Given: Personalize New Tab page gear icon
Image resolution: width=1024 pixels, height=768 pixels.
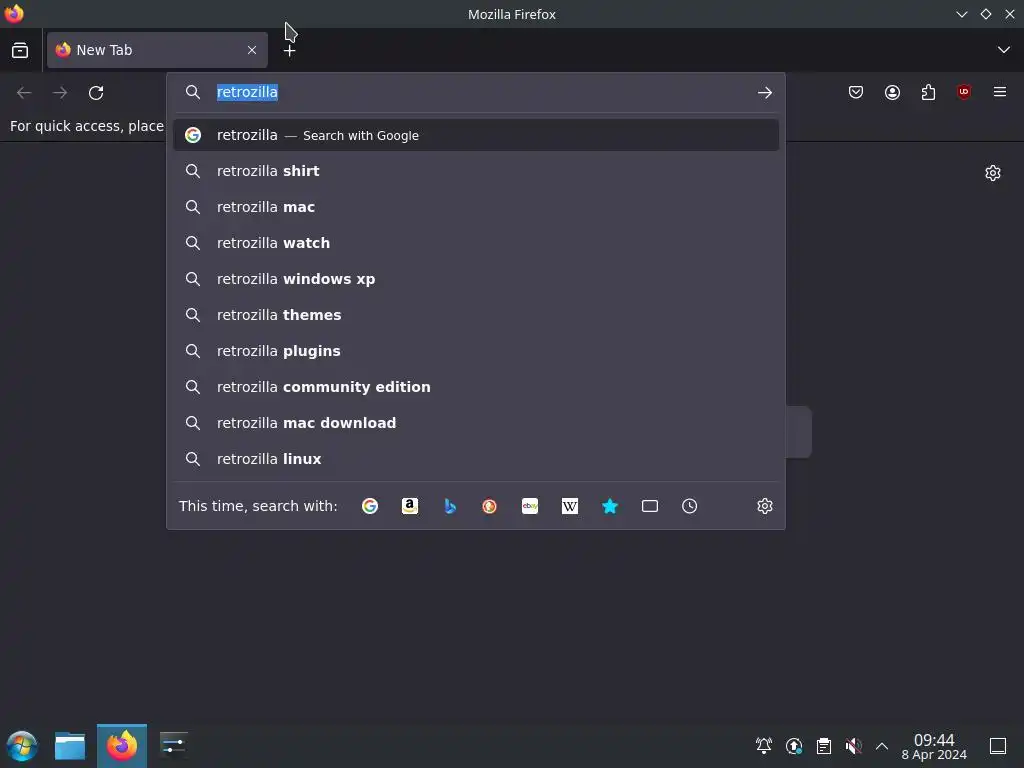Looking at the screenshot, I should coord(993,173).
